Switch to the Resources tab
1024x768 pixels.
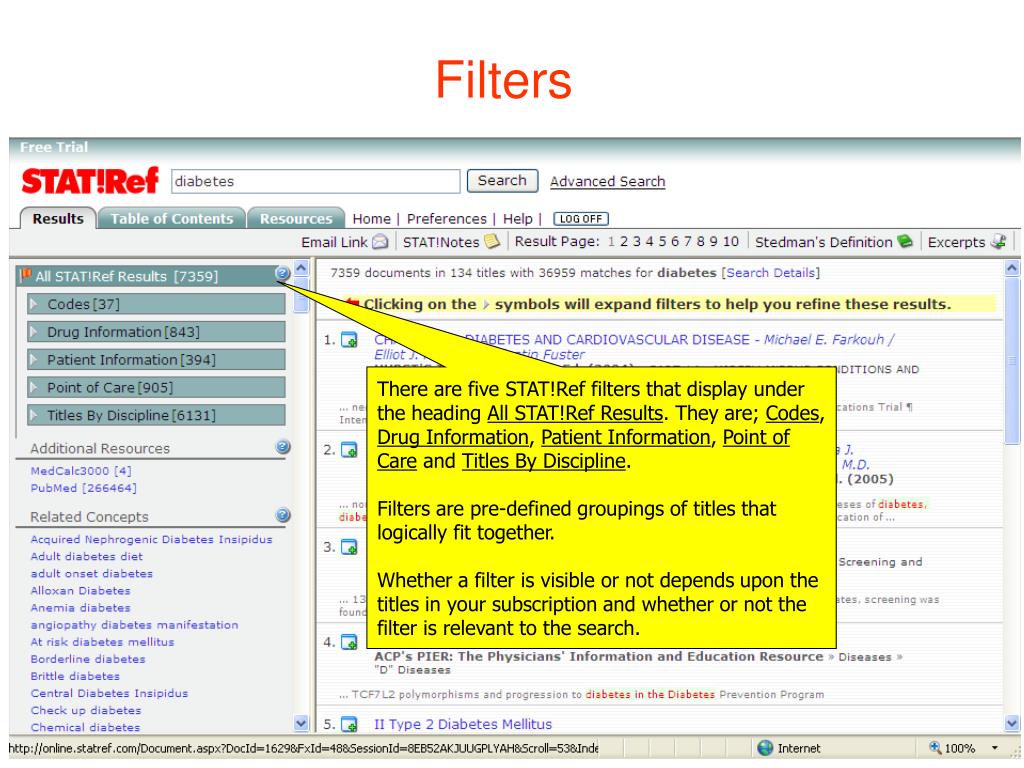tap(296, 218)
